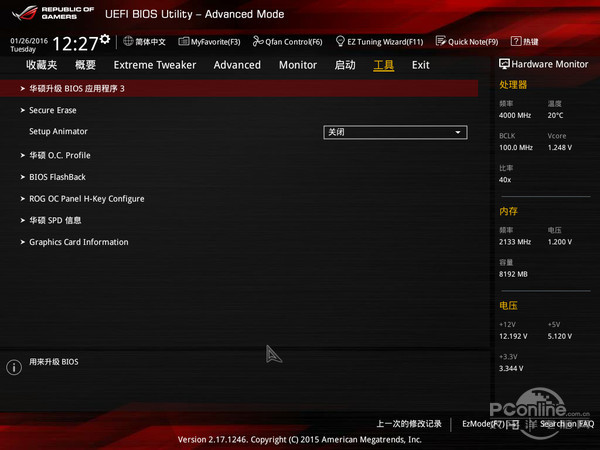Open the Monitor tab

[x=298, y=65]
